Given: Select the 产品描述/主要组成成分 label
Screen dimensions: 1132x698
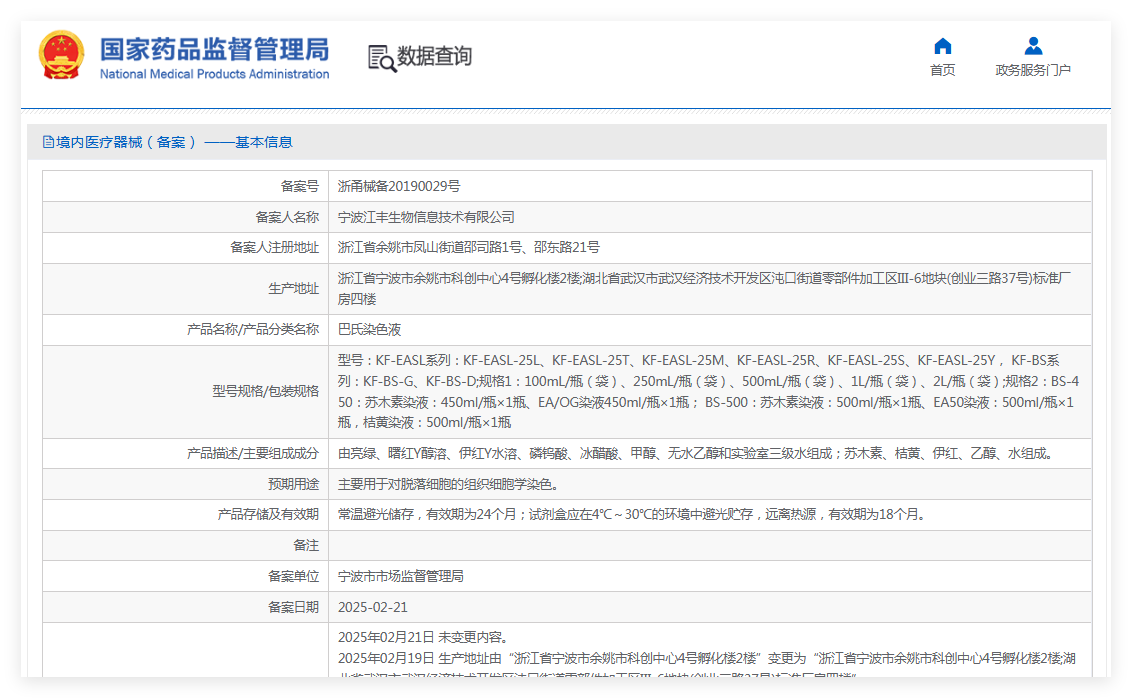Looking at the screenshot, I should 253,453.
